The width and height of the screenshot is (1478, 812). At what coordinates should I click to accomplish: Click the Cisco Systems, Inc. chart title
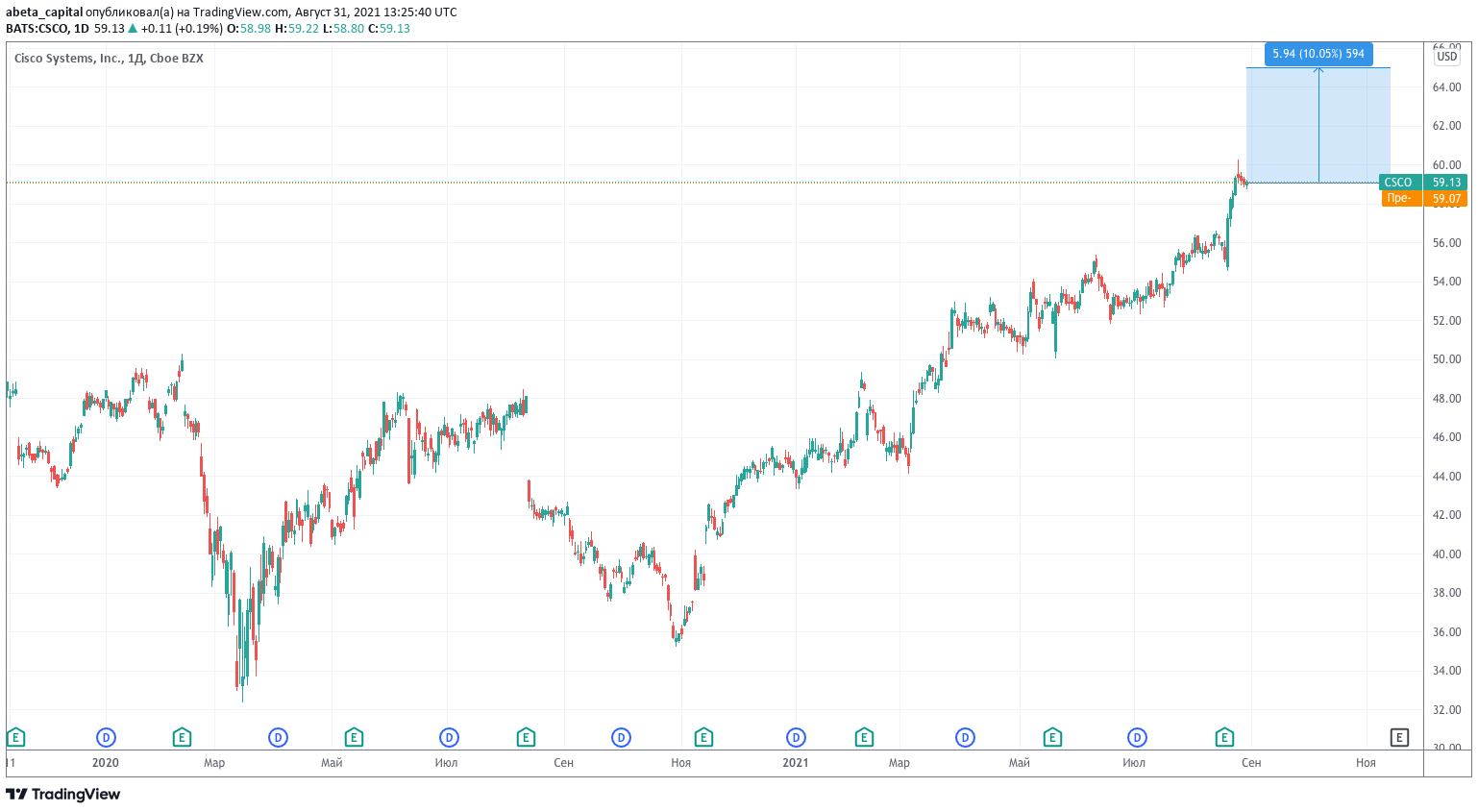point(109,58)
